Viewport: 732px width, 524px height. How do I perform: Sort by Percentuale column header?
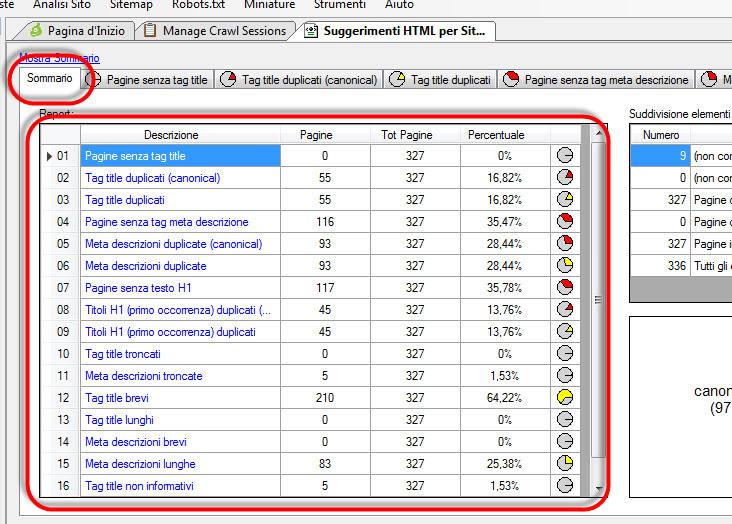click(x=505, y=135)
